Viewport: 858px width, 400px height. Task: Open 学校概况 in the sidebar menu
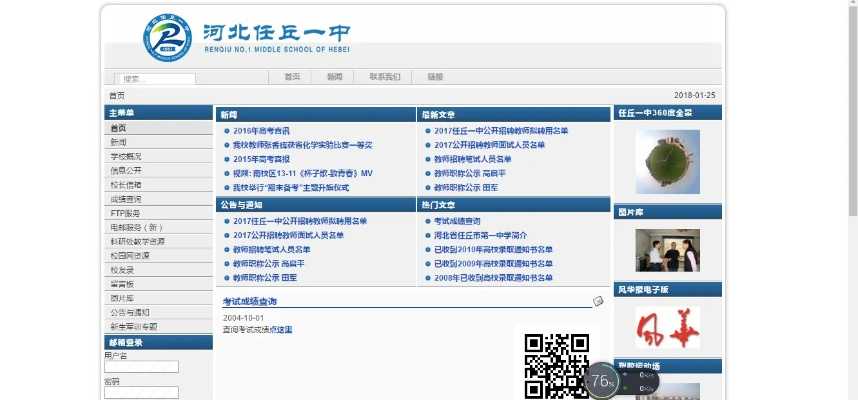(x=158, y=156)
